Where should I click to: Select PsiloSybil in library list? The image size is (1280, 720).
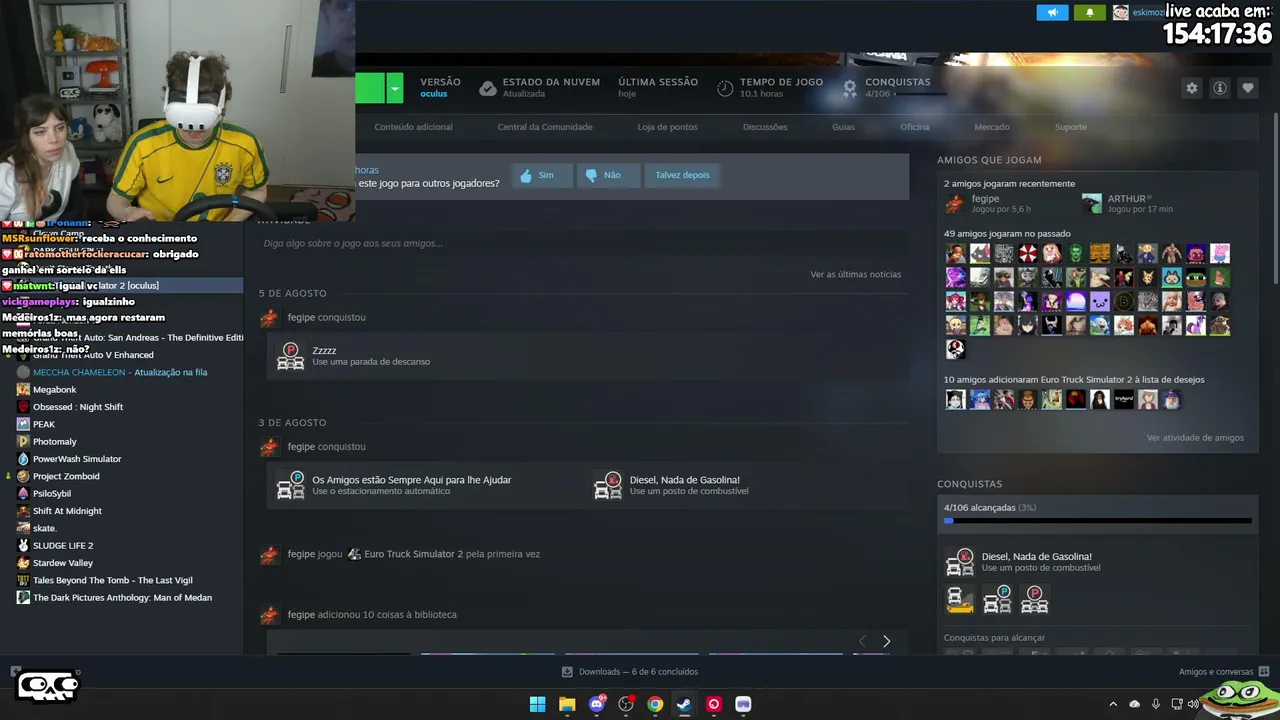click(x=52, y=494)
